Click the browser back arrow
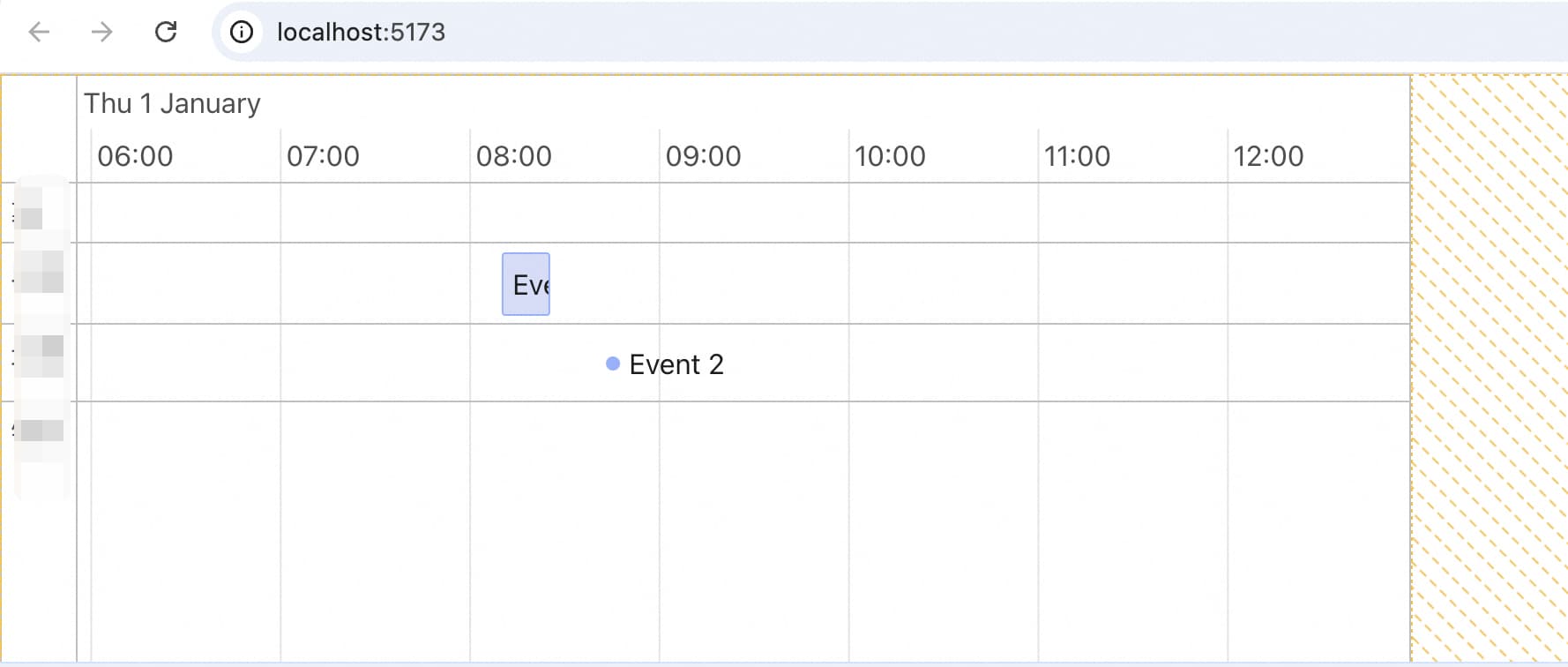This screenshot has width=1568, height=667. 39,33
